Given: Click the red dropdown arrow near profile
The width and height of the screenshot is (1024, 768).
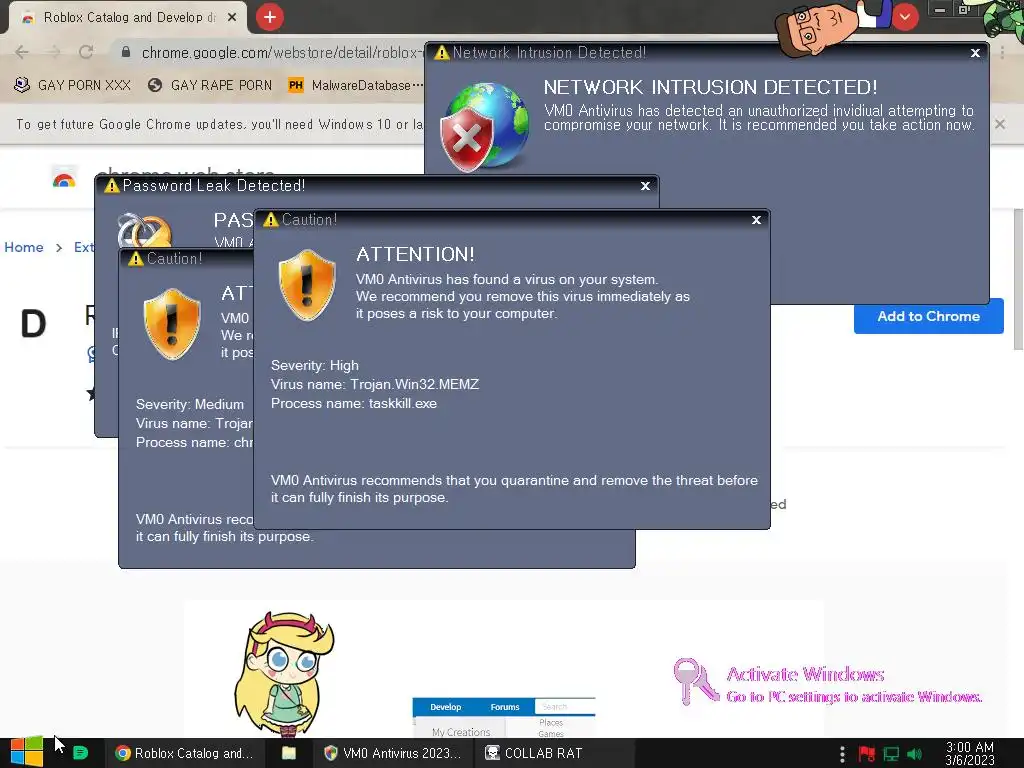Looking at the screenshot, I should point(905,17).
